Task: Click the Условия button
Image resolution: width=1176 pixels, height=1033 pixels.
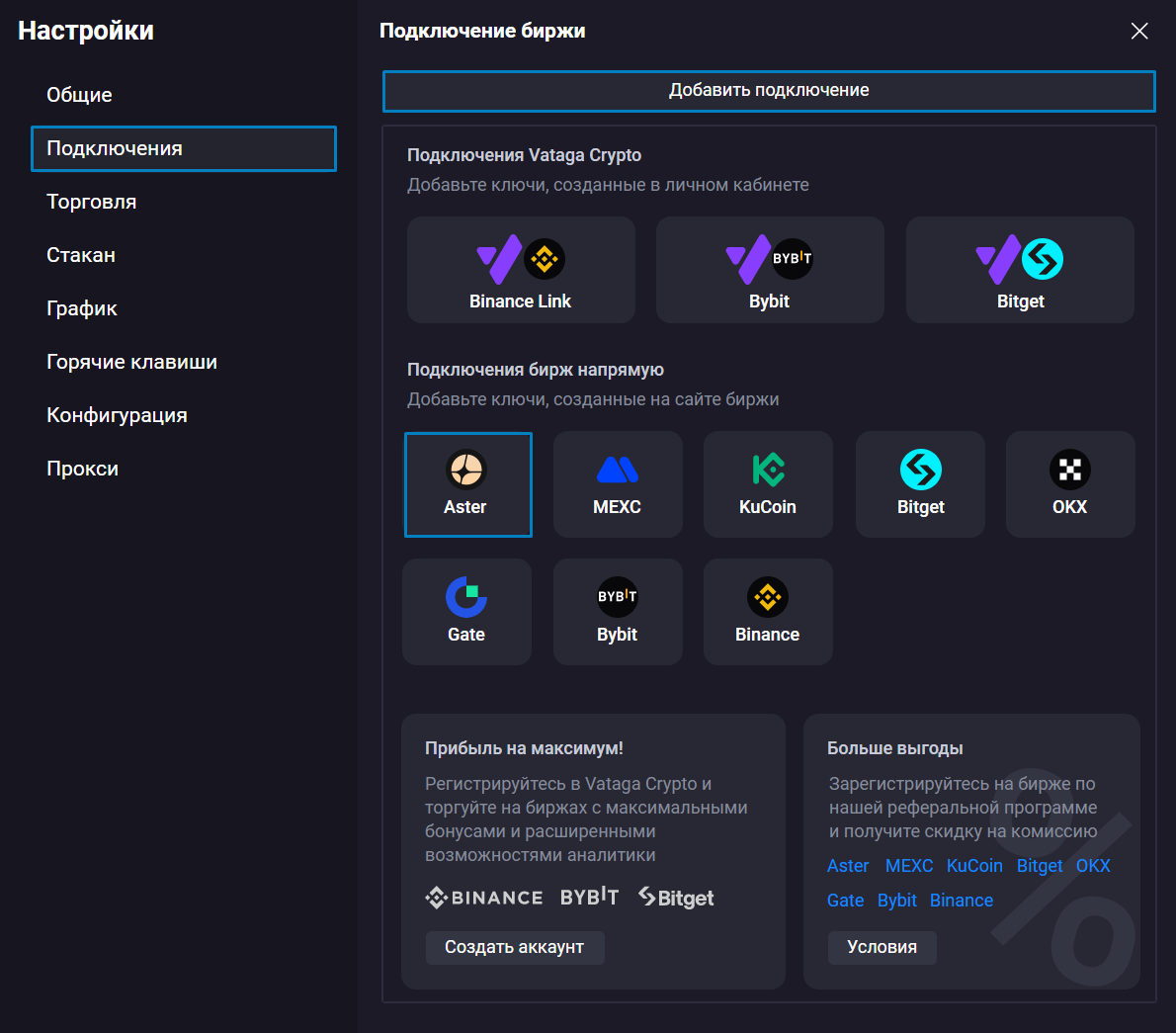Action: coord(882,947)
